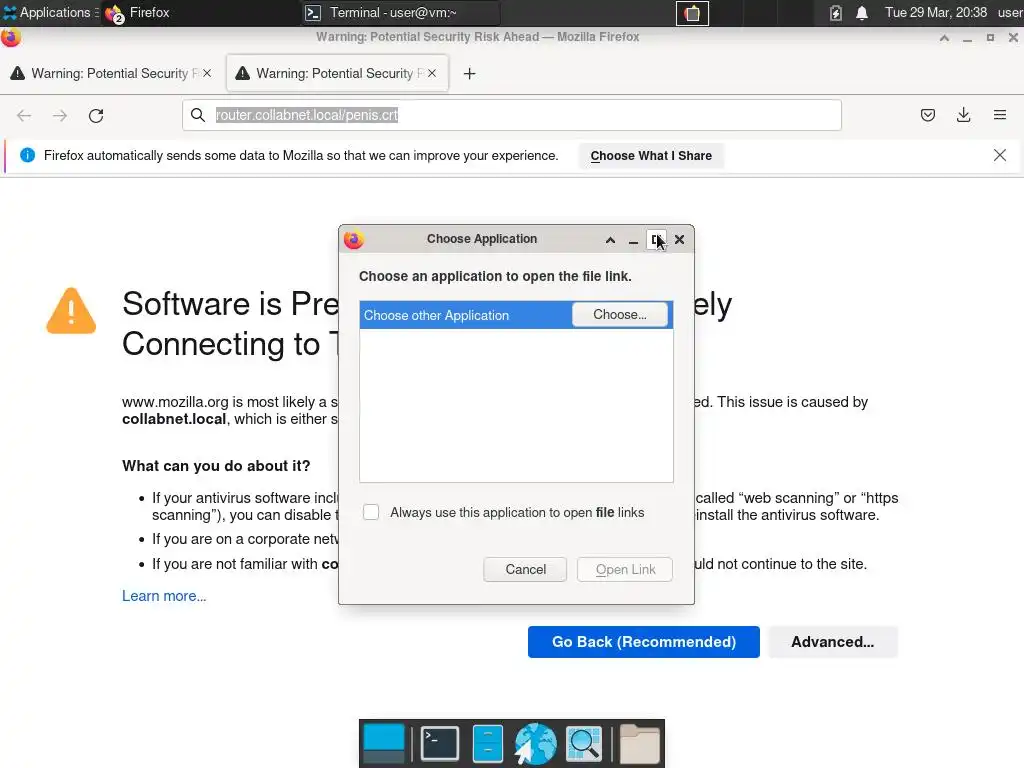Viewport: 1024px width, 768px height.
Task: Click the clipboard manager panel icon
Action: click(x=692, y=13)
